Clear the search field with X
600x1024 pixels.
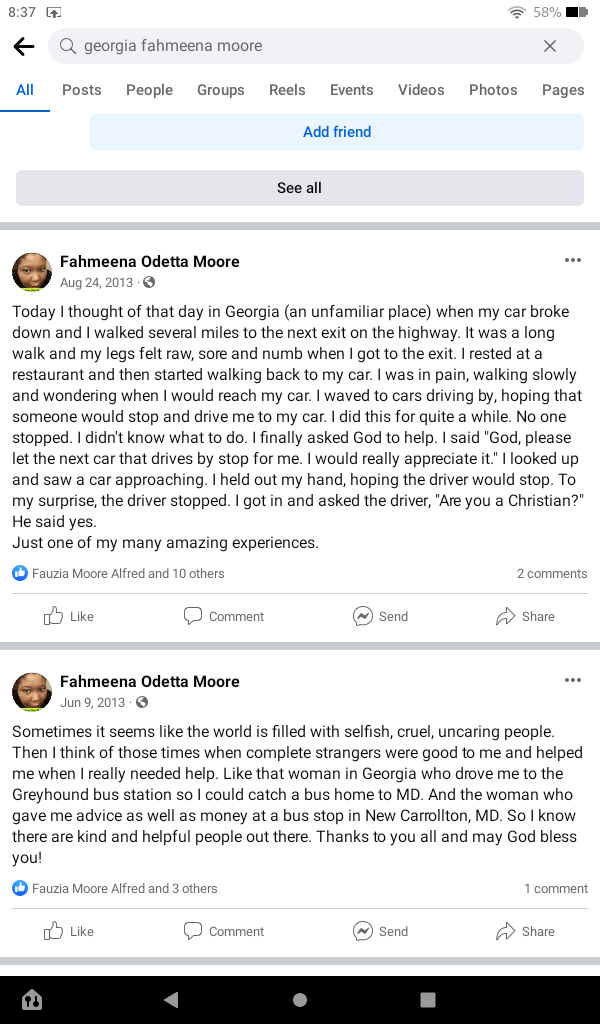(x=550, y=46)
